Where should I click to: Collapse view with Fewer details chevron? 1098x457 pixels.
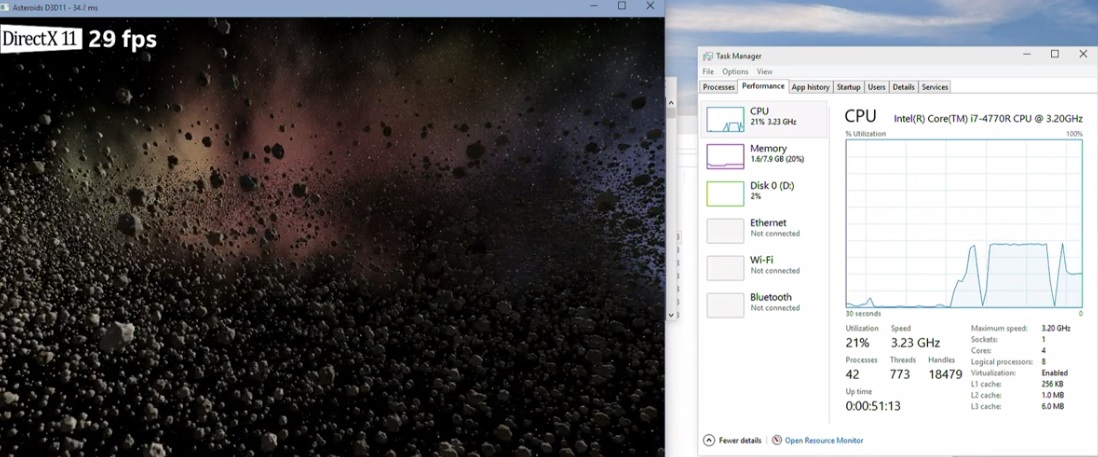click(709, 440)
